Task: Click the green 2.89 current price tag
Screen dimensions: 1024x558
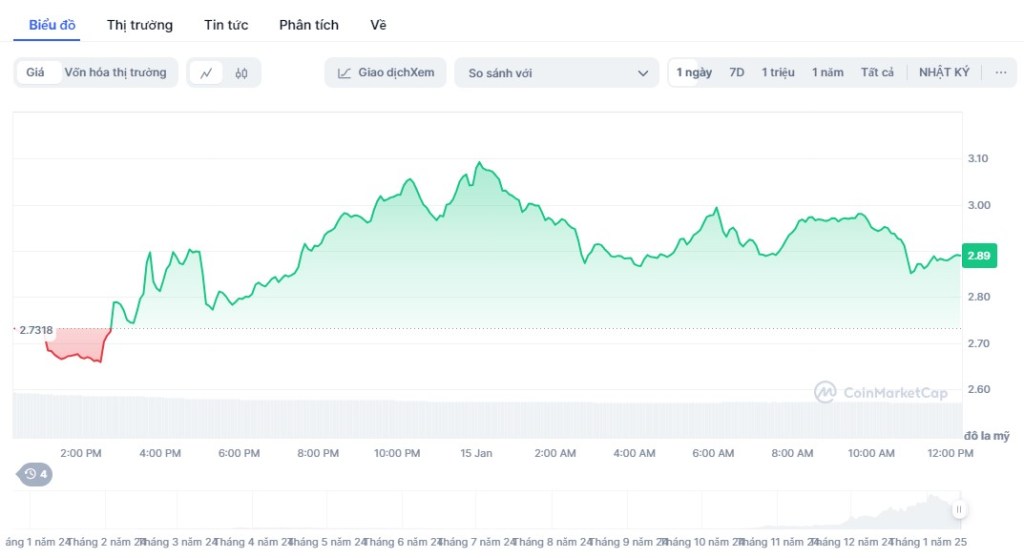Action: [978, 256]
